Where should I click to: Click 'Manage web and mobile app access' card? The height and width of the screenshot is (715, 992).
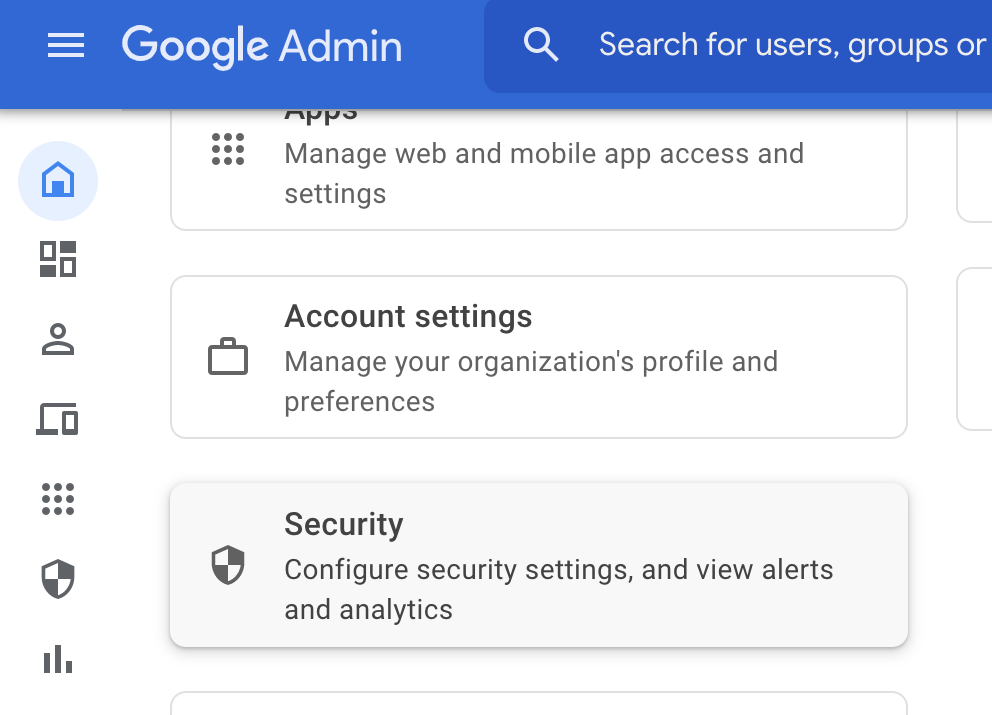pyautogui.click(x=544, y=154)
